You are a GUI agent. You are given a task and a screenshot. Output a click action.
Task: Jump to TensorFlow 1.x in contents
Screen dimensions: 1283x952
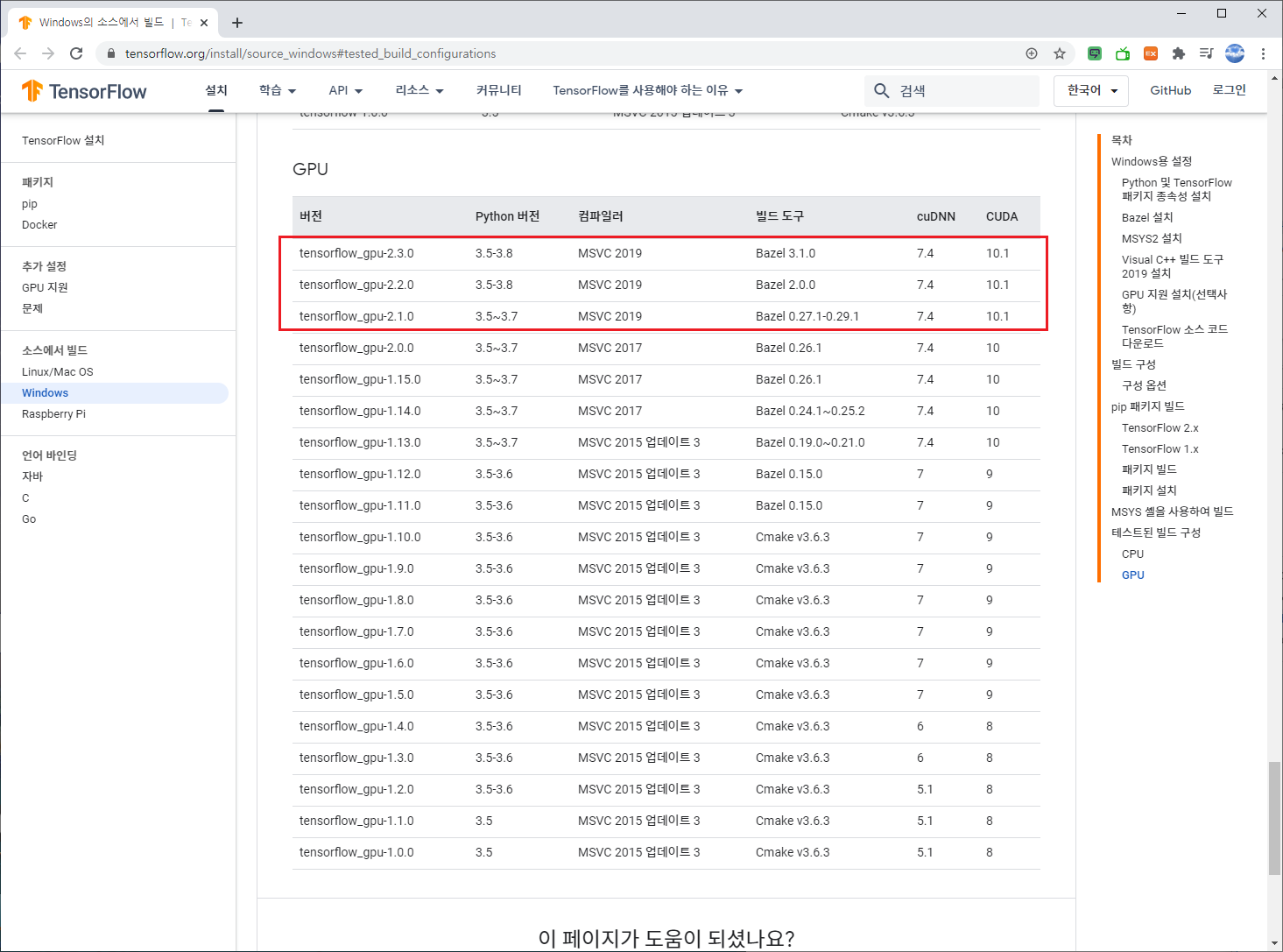[x=1160, y=448]
